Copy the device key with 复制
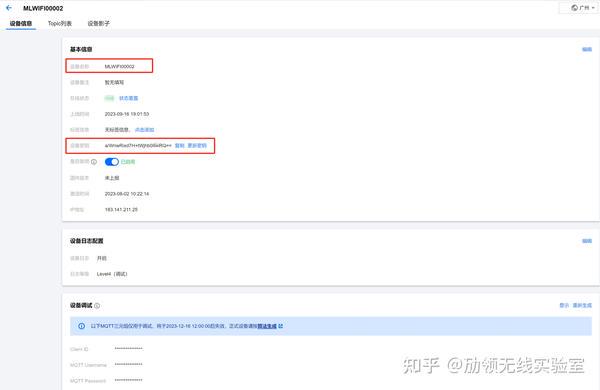The image size is (600, 390). pos(179,145)
